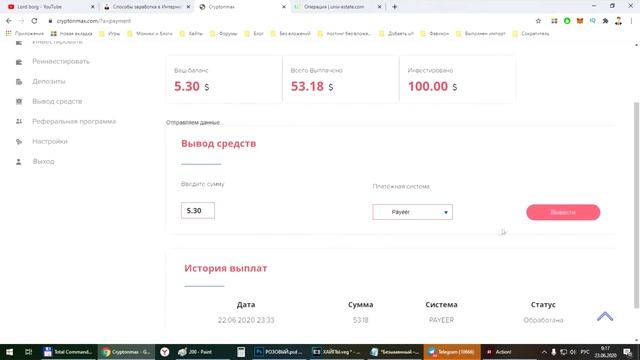Open the Windows notification center
The image size is (640, 360).
(628, 352)
